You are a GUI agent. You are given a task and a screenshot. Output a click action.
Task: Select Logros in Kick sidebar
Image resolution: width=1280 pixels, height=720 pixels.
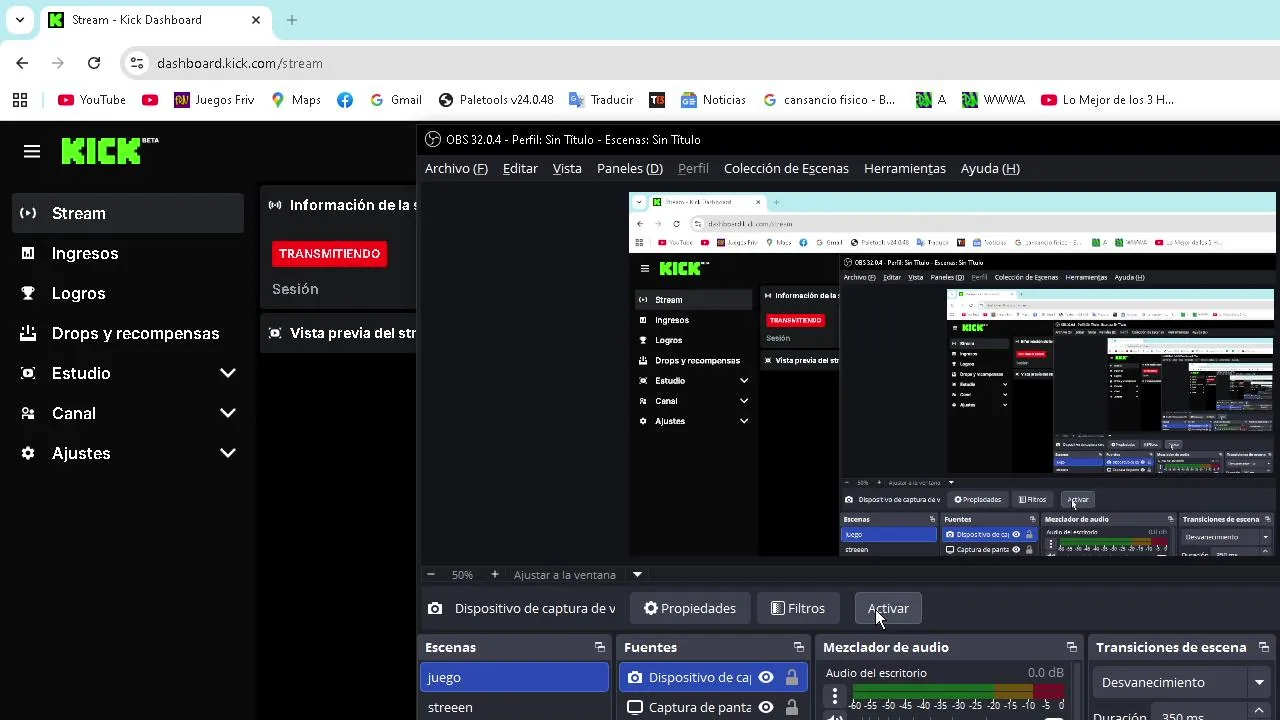click(x=128, y=293)
